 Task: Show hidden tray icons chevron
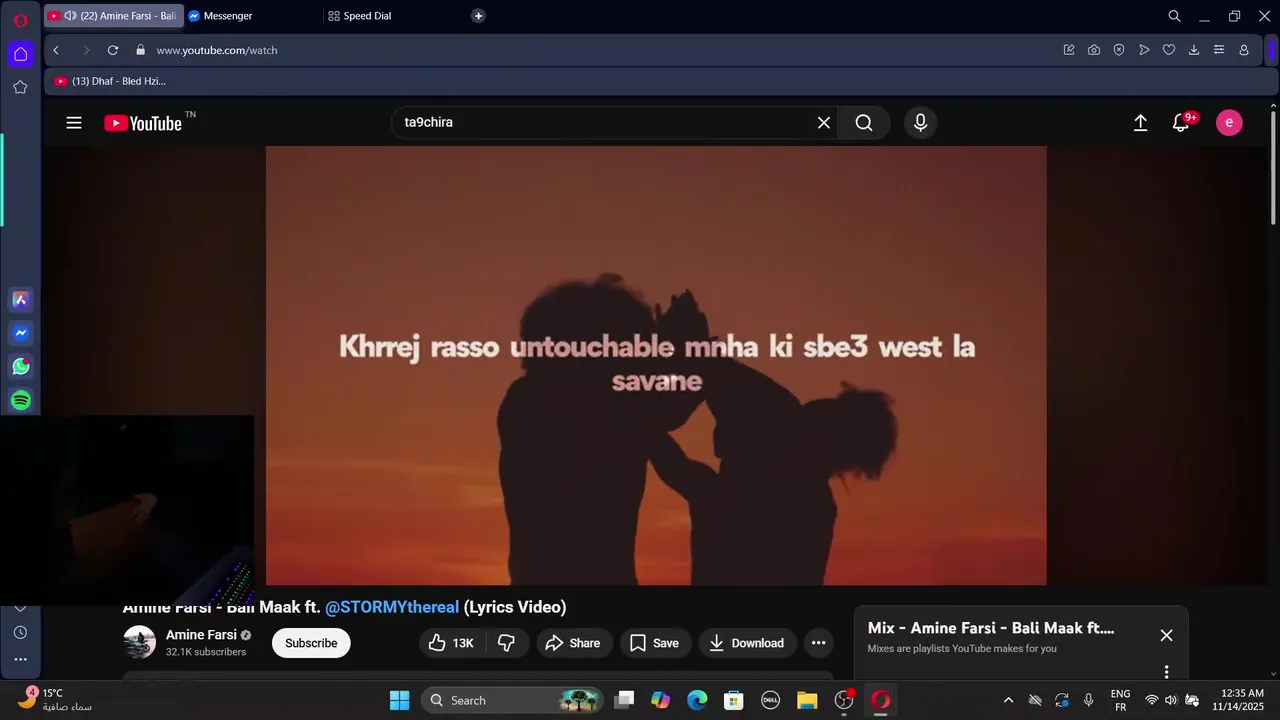point(1008,700)
